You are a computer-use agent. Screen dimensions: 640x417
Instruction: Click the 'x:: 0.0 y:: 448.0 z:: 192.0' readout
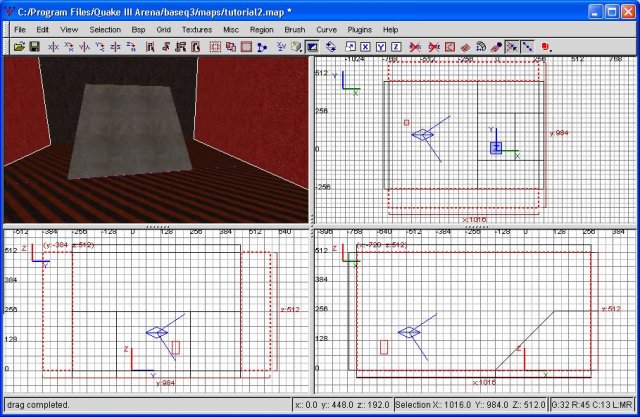tap(342, 405)
